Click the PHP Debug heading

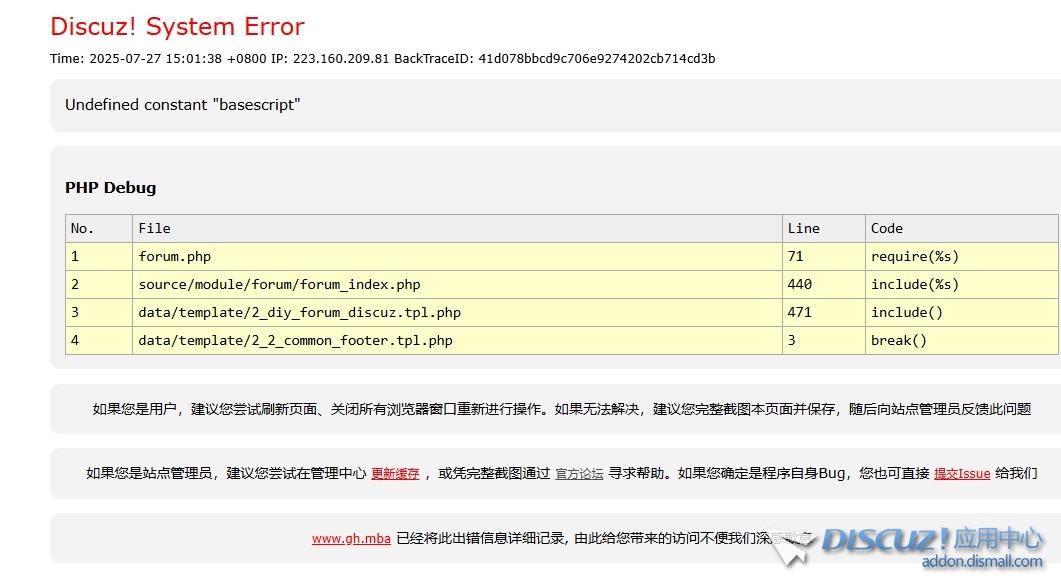tap(110, 188)
